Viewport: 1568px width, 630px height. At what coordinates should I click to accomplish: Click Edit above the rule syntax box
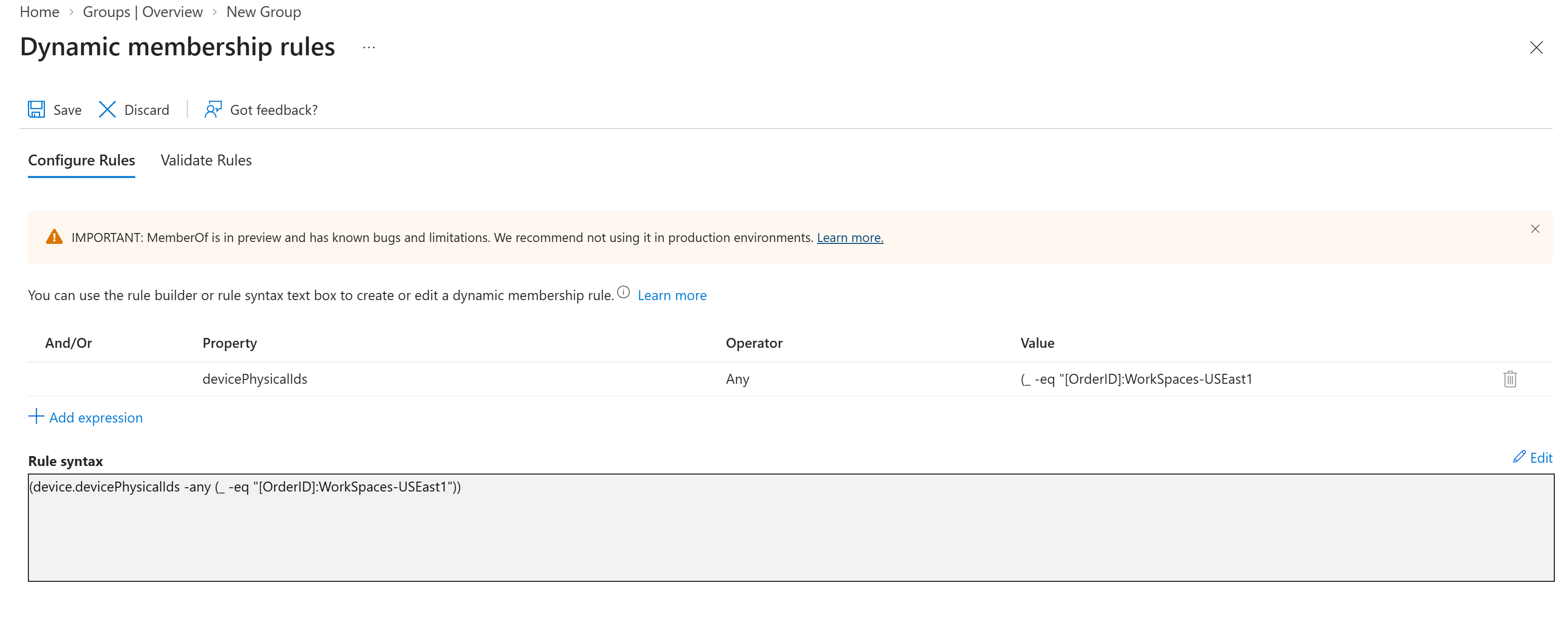1532,457
